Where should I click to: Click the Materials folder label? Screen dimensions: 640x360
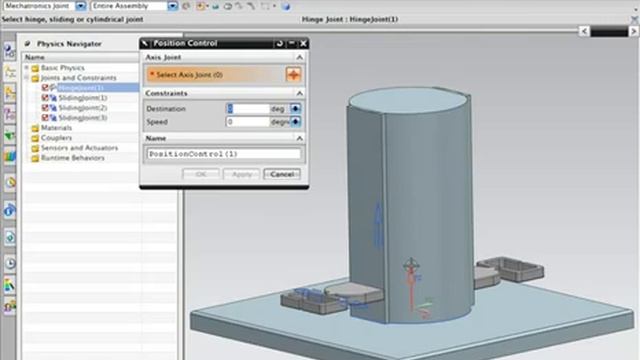56,128
